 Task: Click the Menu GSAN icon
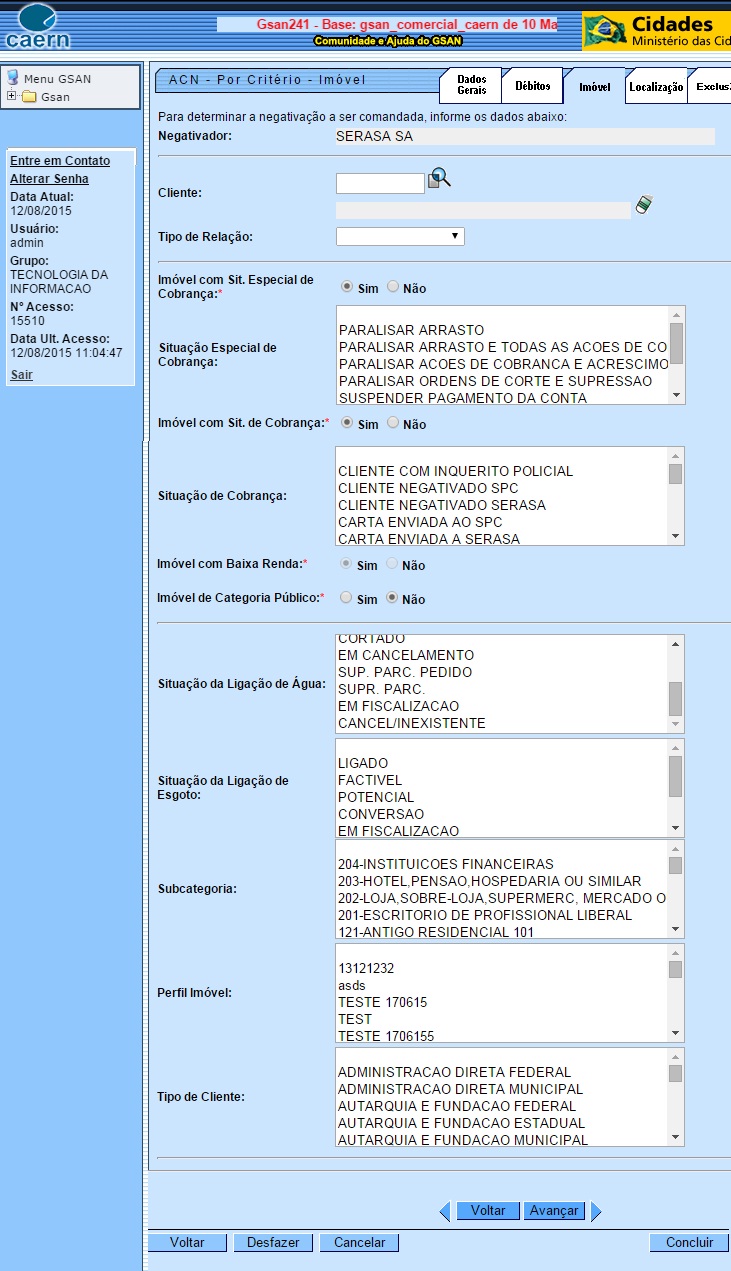click(x=13, y=78)
